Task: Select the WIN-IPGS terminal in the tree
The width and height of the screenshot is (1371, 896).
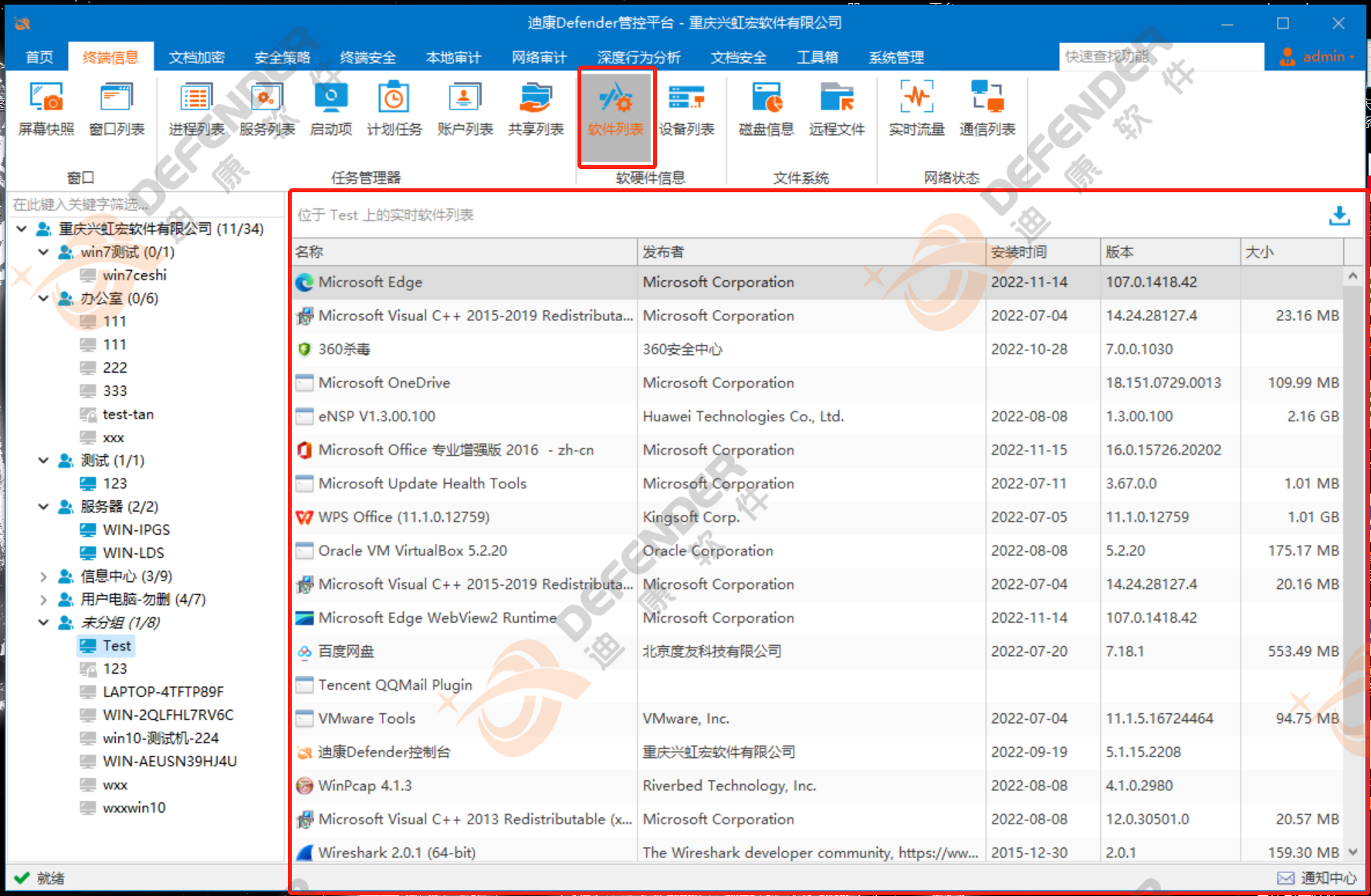Action: [136, 530]
